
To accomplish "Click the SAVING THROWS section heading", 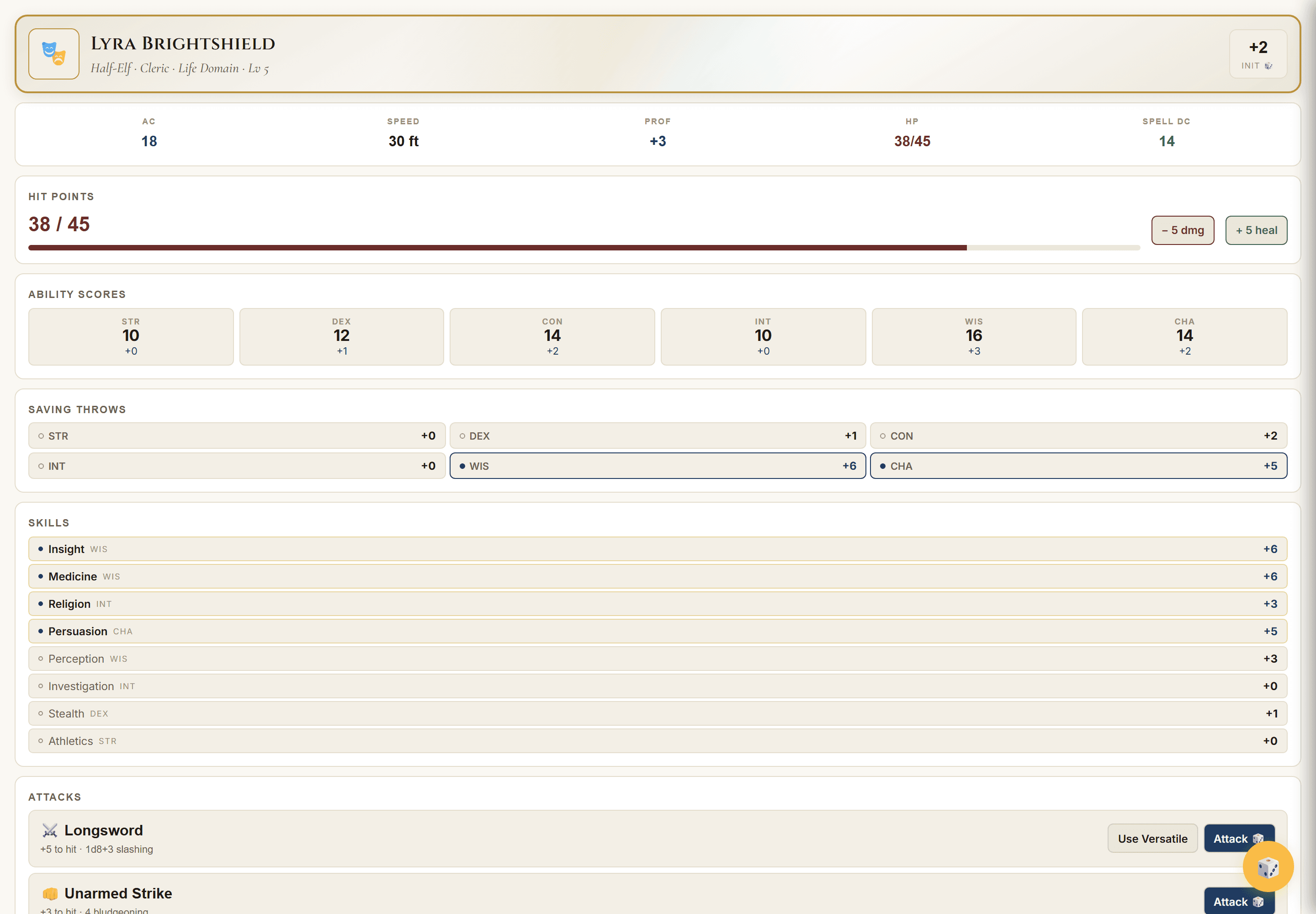I will tap(77, 409).
